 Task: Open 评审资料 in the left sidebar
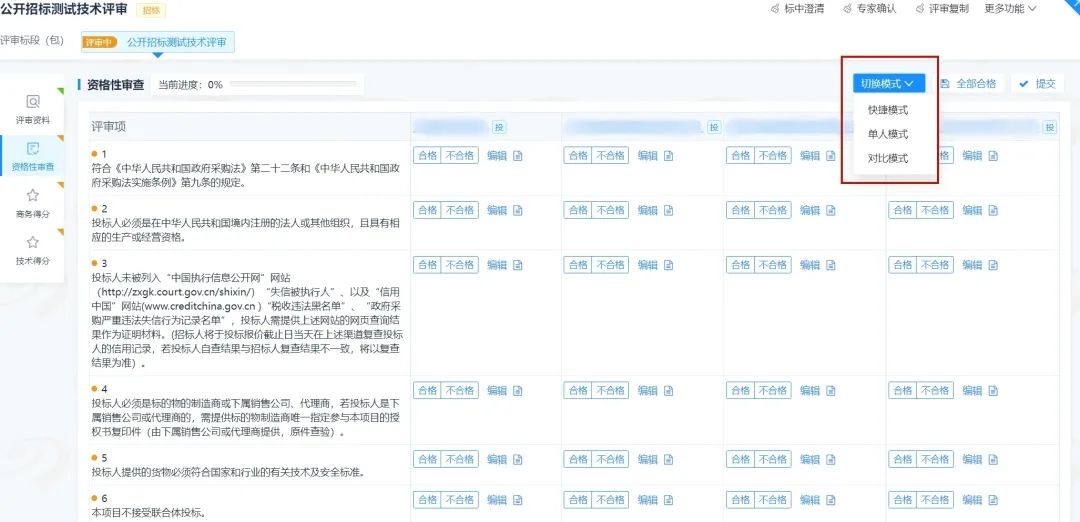pyautogui.click(x=33, y=109)
